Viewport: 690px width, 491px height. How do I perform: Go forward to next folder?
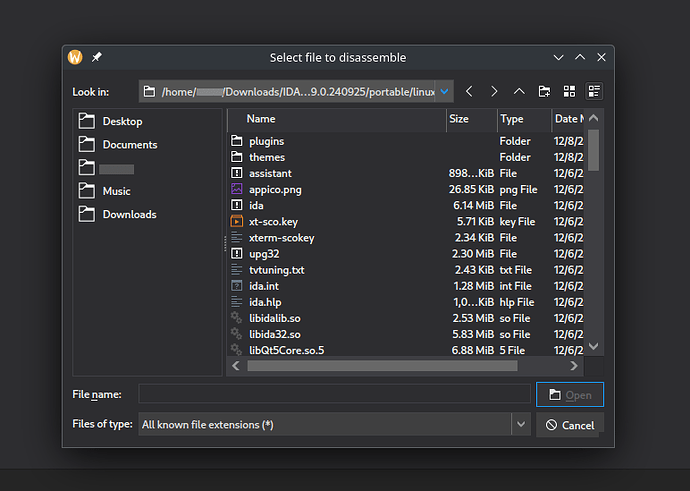[x=494, y=92]
